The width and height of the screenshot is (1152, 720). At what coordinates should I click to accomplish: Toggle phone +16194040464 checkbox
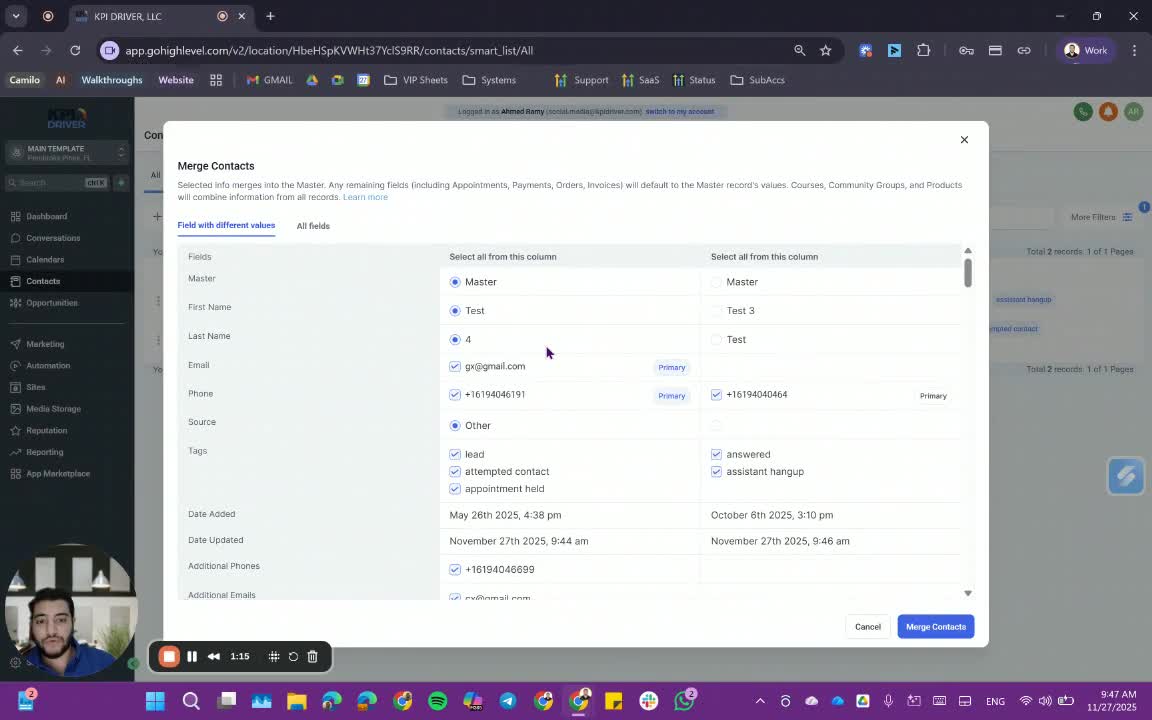tap(716, 395)
